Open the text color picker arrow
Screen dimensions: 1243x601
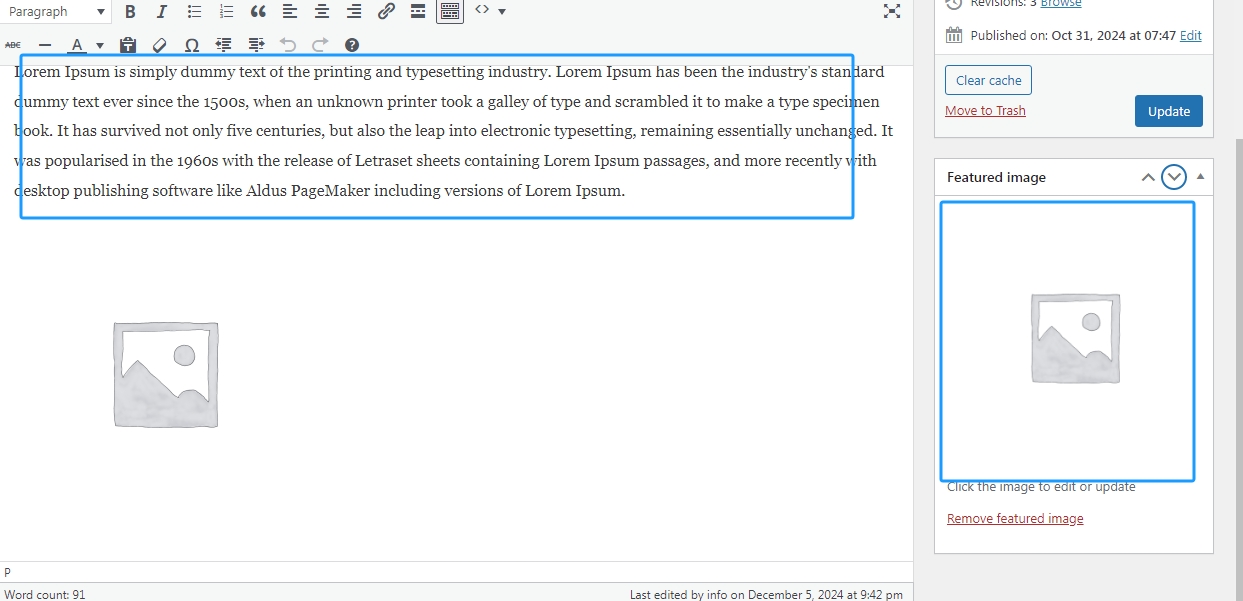pyautogui.click(x=100, y=45)
